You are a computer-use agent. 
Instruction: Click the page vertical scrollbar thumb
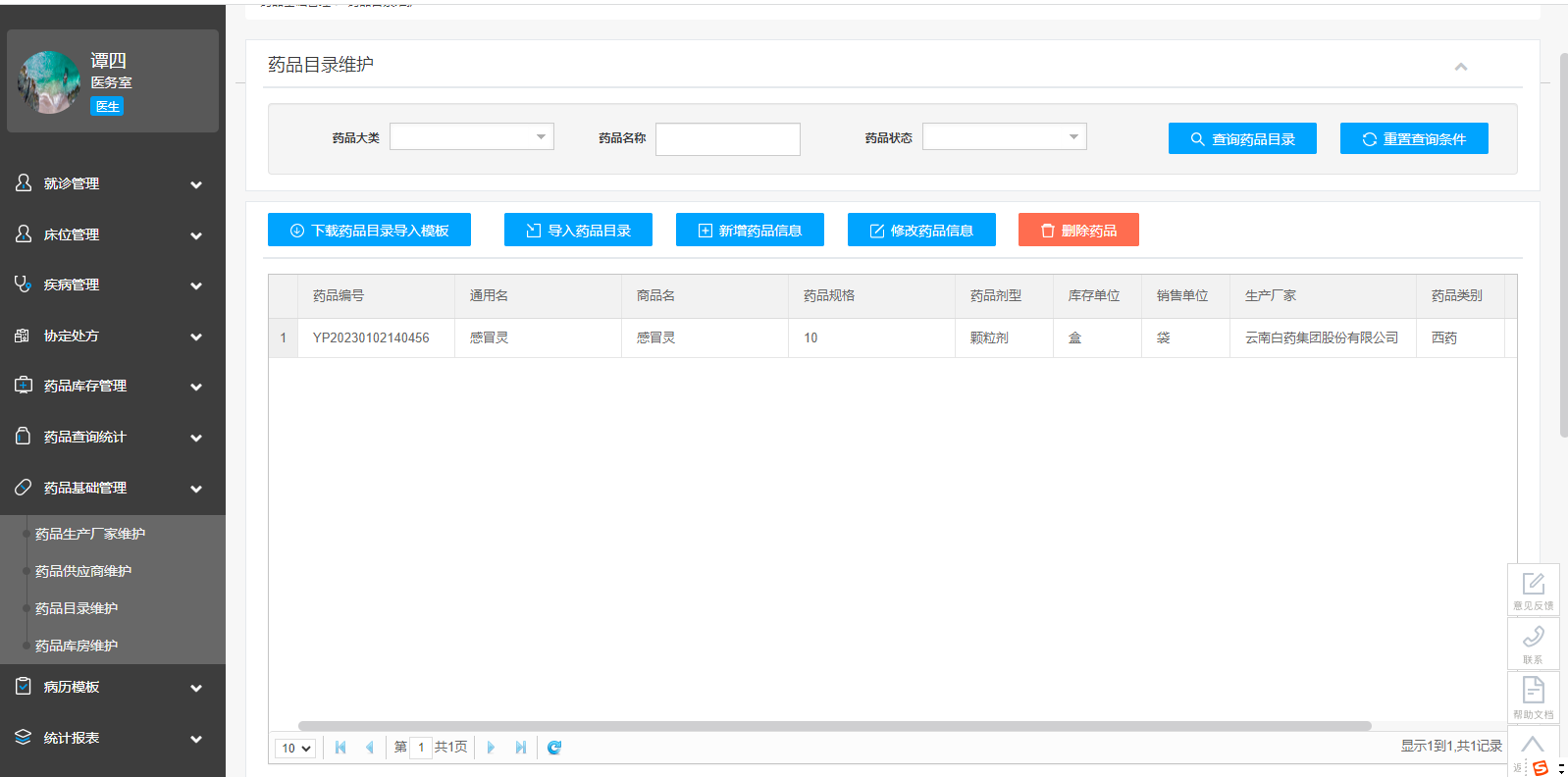point(1563,245)
